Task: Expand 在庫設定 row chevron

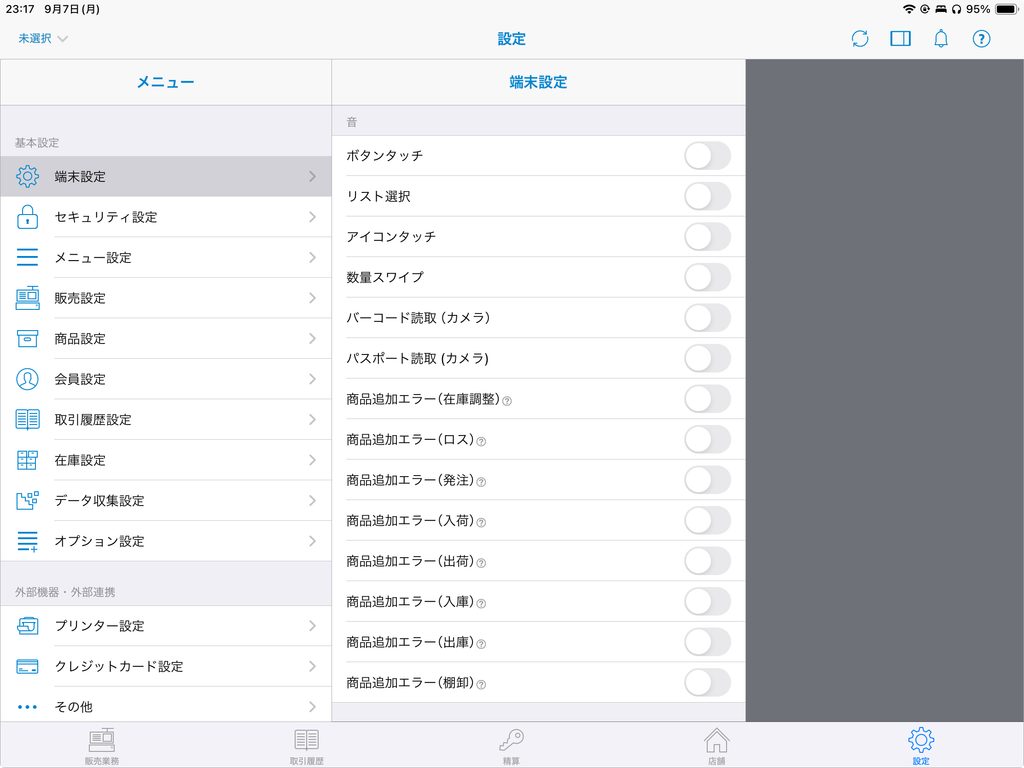Action: click(312, 460)
